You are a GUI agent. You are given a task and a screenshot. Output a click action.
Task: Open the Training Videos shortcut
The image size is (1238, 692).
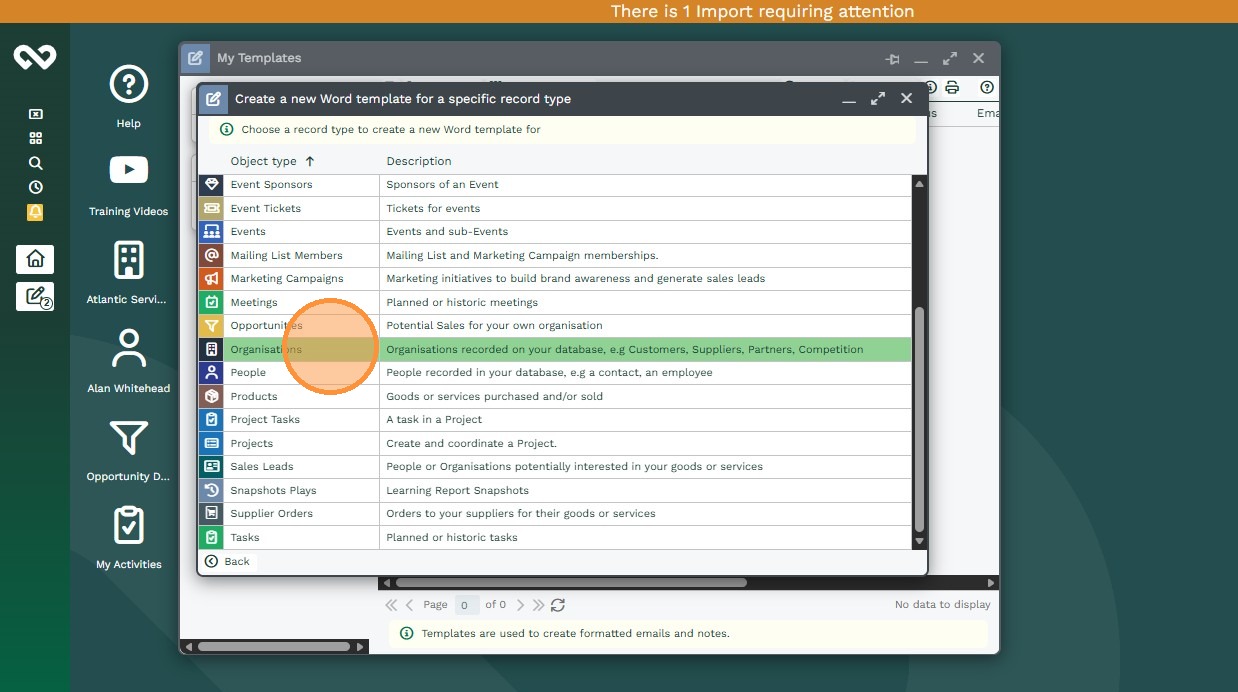point(129,184)
